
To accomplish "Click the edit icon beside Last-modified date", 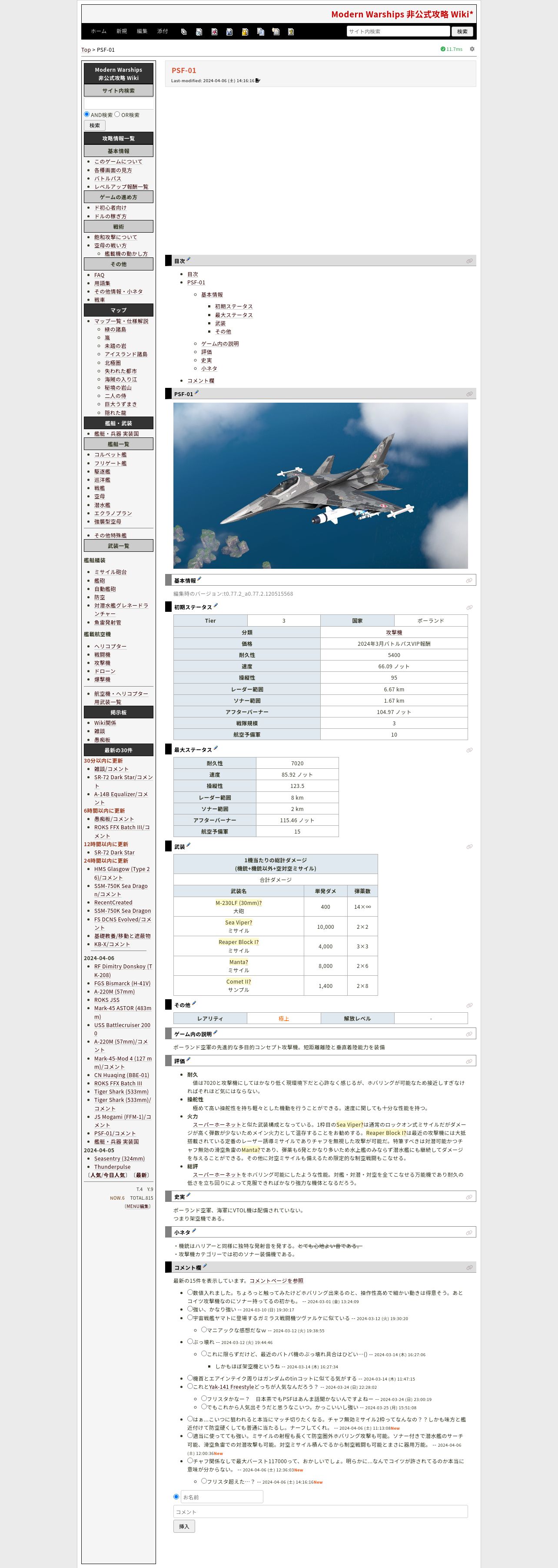I will point(258,80).
